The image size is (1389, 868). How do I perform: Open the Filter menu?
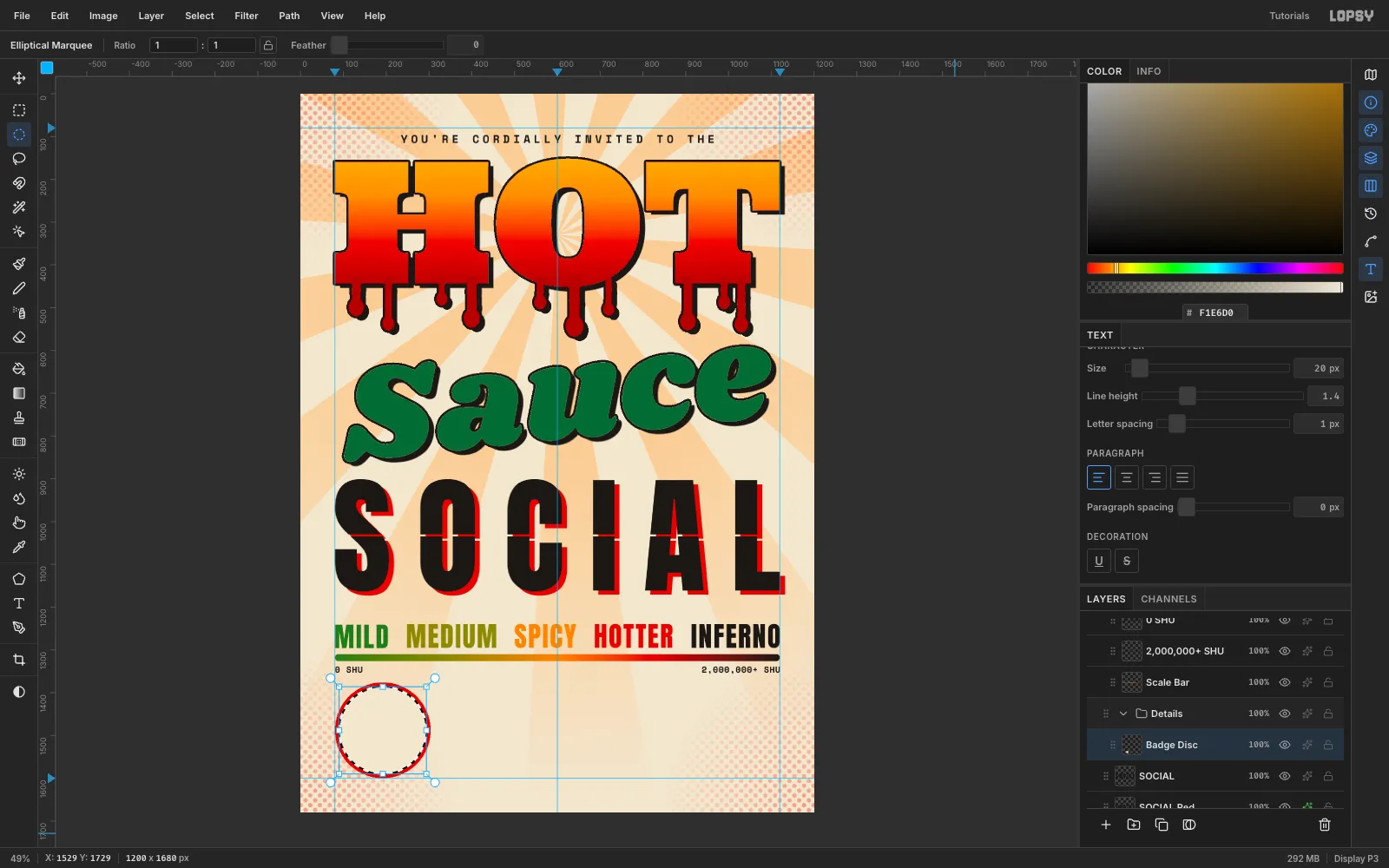[x=247, y=16]
